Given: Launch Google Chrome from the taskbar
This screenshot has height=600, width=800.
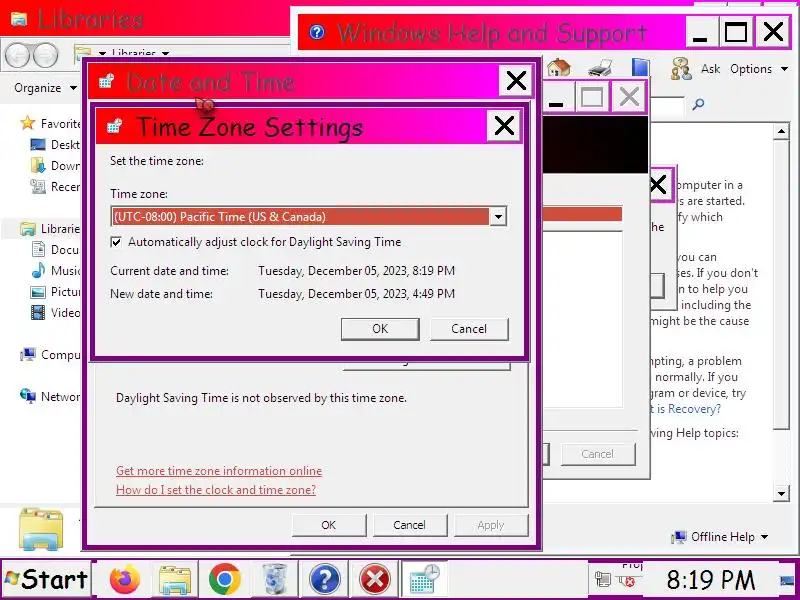Looking at the screenshot, I should point(224,580).
